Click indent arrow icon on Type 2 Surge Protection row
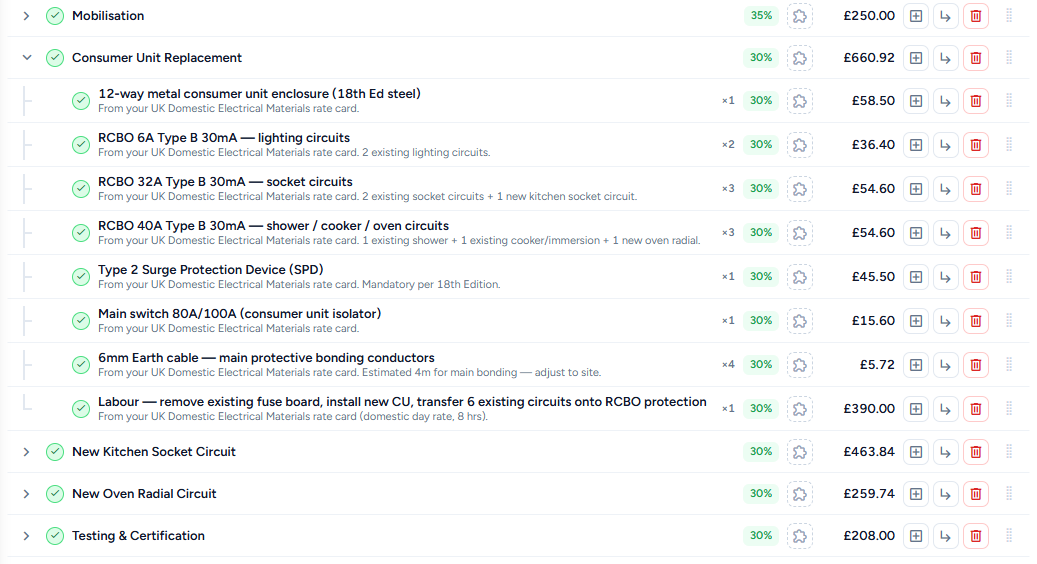1037x564 pixels. pyautogui.click(x=946, y=277)
